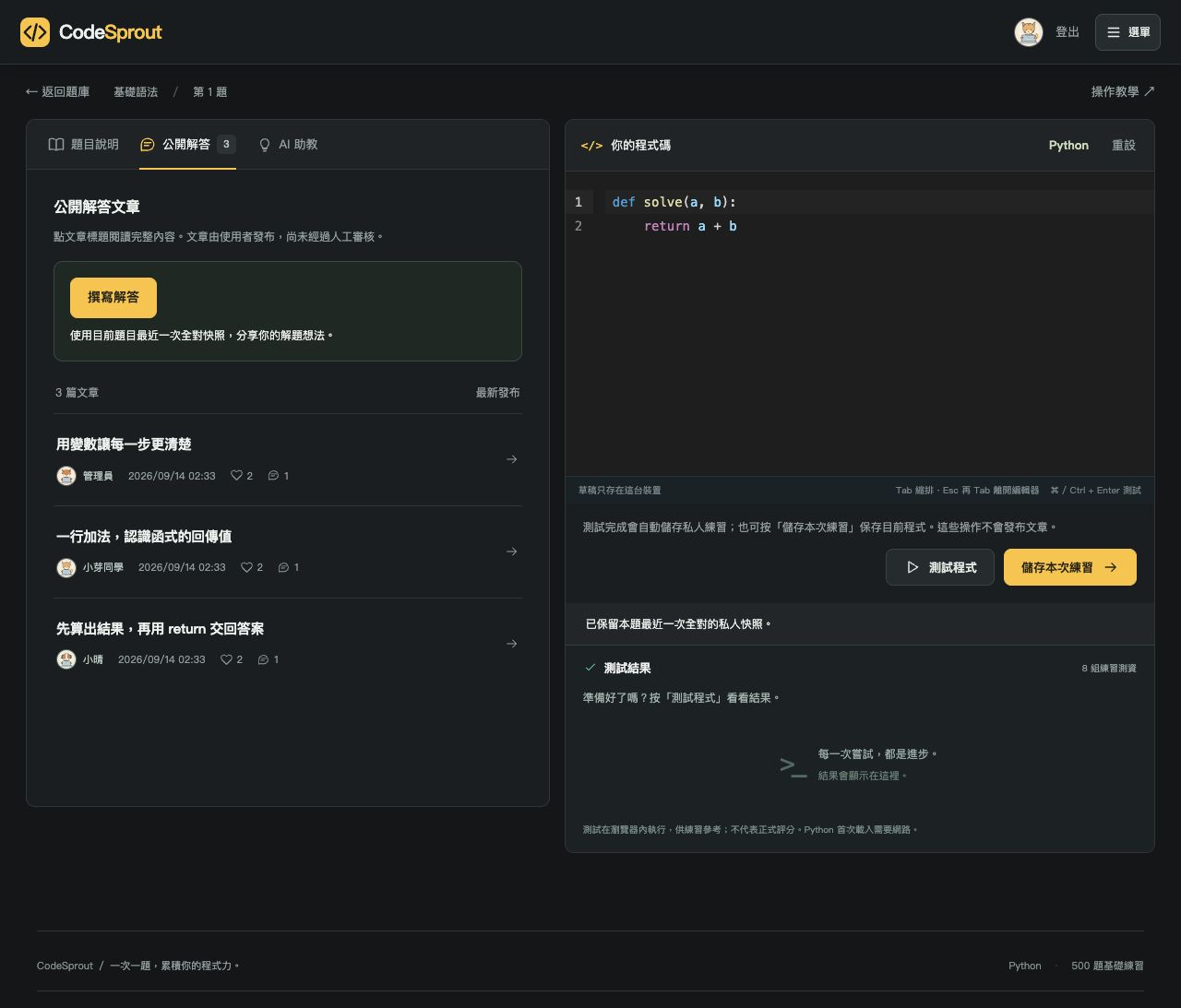This screenshot has width=1181, height=1008.
Task: Run code with 測試程式 button
Action: pyautogui.click(x=940, y=567)
